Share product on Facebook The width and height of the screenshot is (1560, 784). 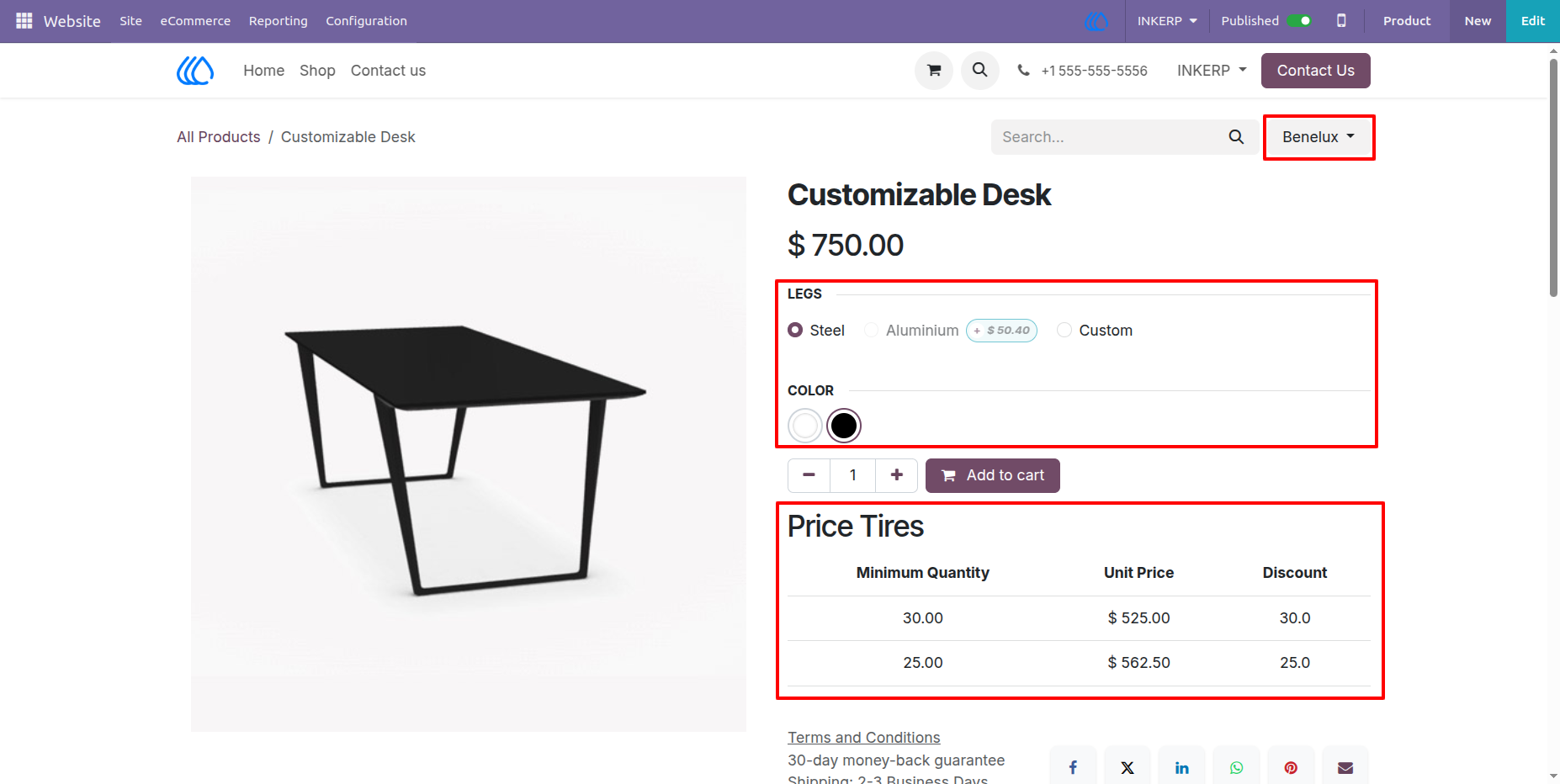coord(1073,766)
